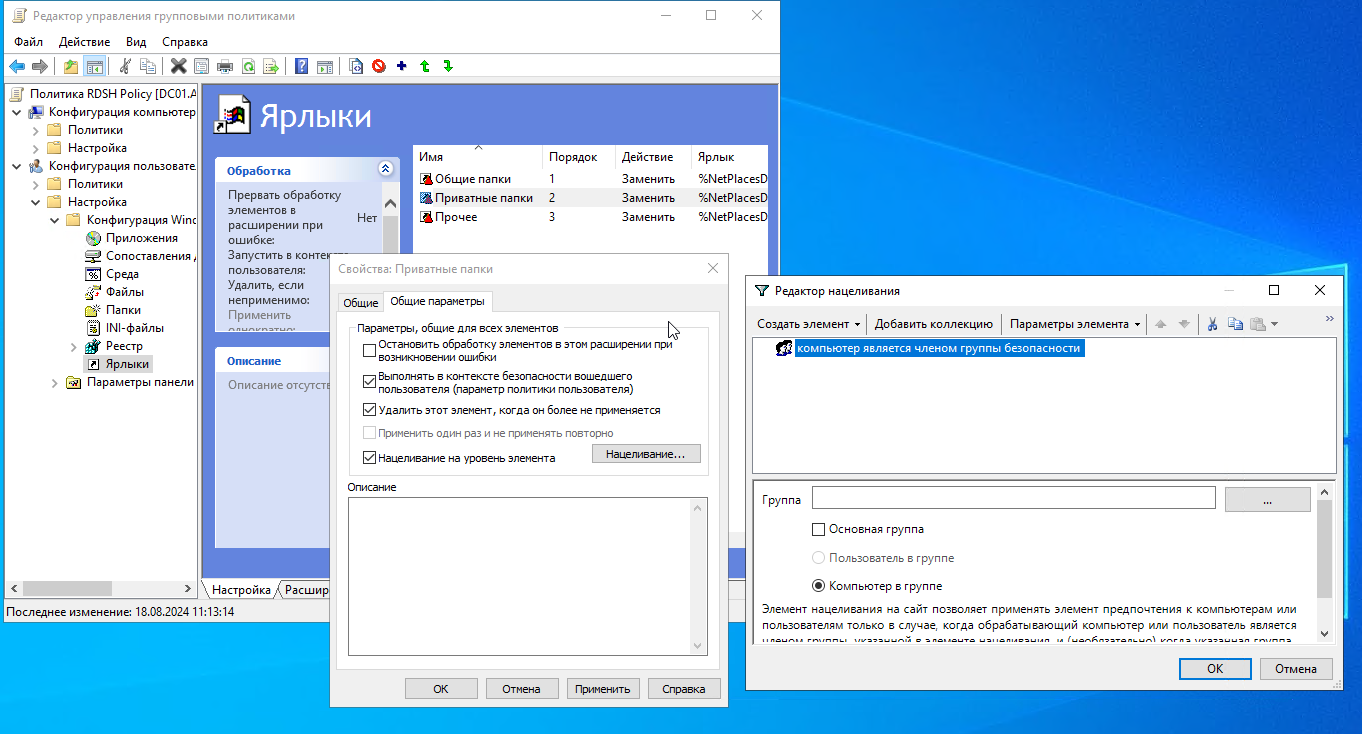
Task: Click the Up one level folder icon
Action: click(71, 66)
